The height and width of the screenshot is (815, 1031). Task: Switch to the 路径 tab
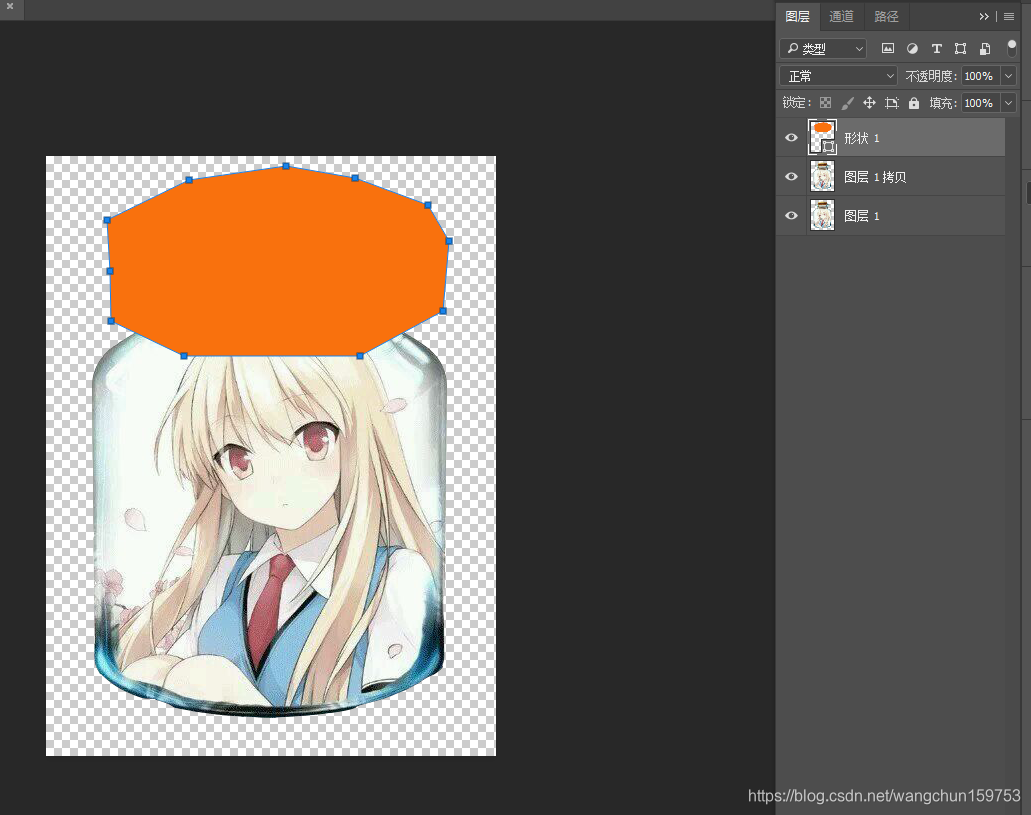886,16
